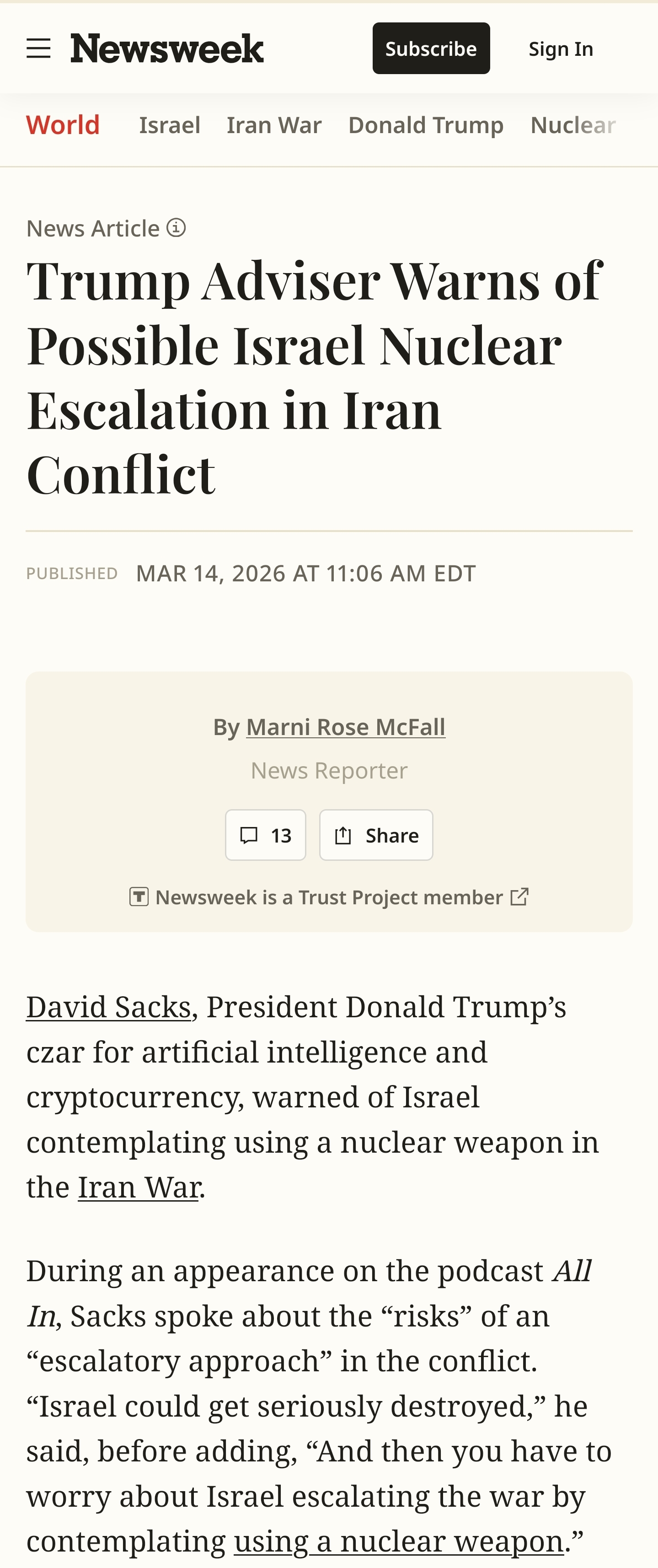Open the 'using a nuclear weapon' link
658x1568 pixels.
coord(399,1541)
